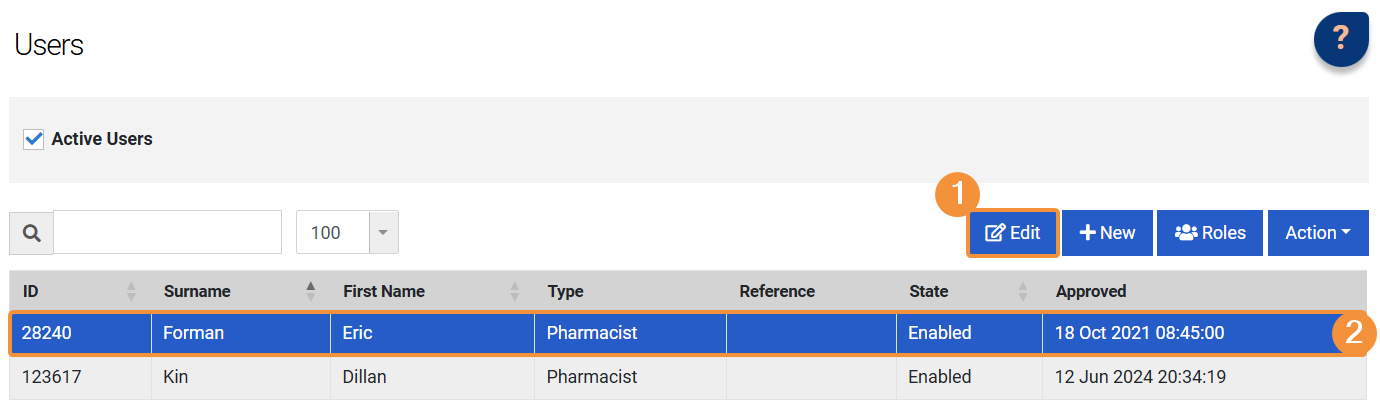Click the search magnifier icon
Viewport: 1380px width, 400px height.
click(31, 233)
